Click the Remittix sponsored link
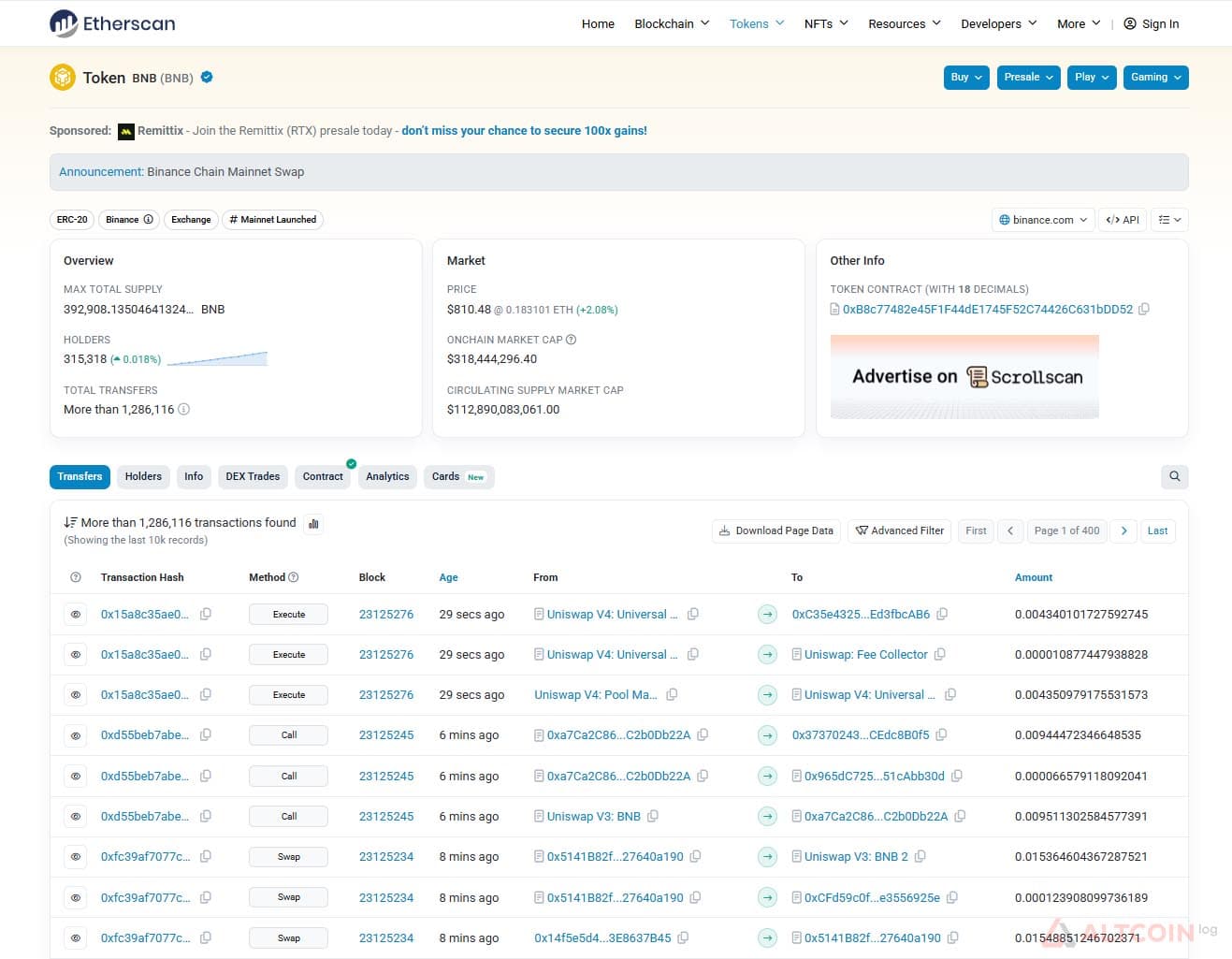Screen dimensions: 1232x959 click(x=524, y=131)
